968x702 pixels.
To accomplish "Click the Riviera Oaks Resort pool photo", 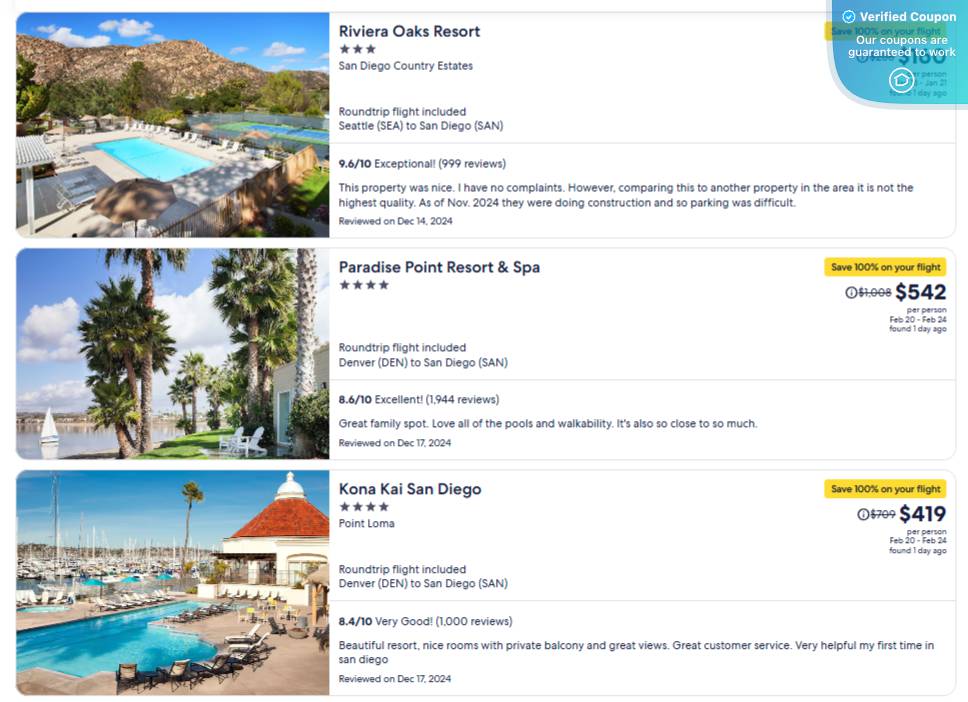I will click(x=171, y=124).
